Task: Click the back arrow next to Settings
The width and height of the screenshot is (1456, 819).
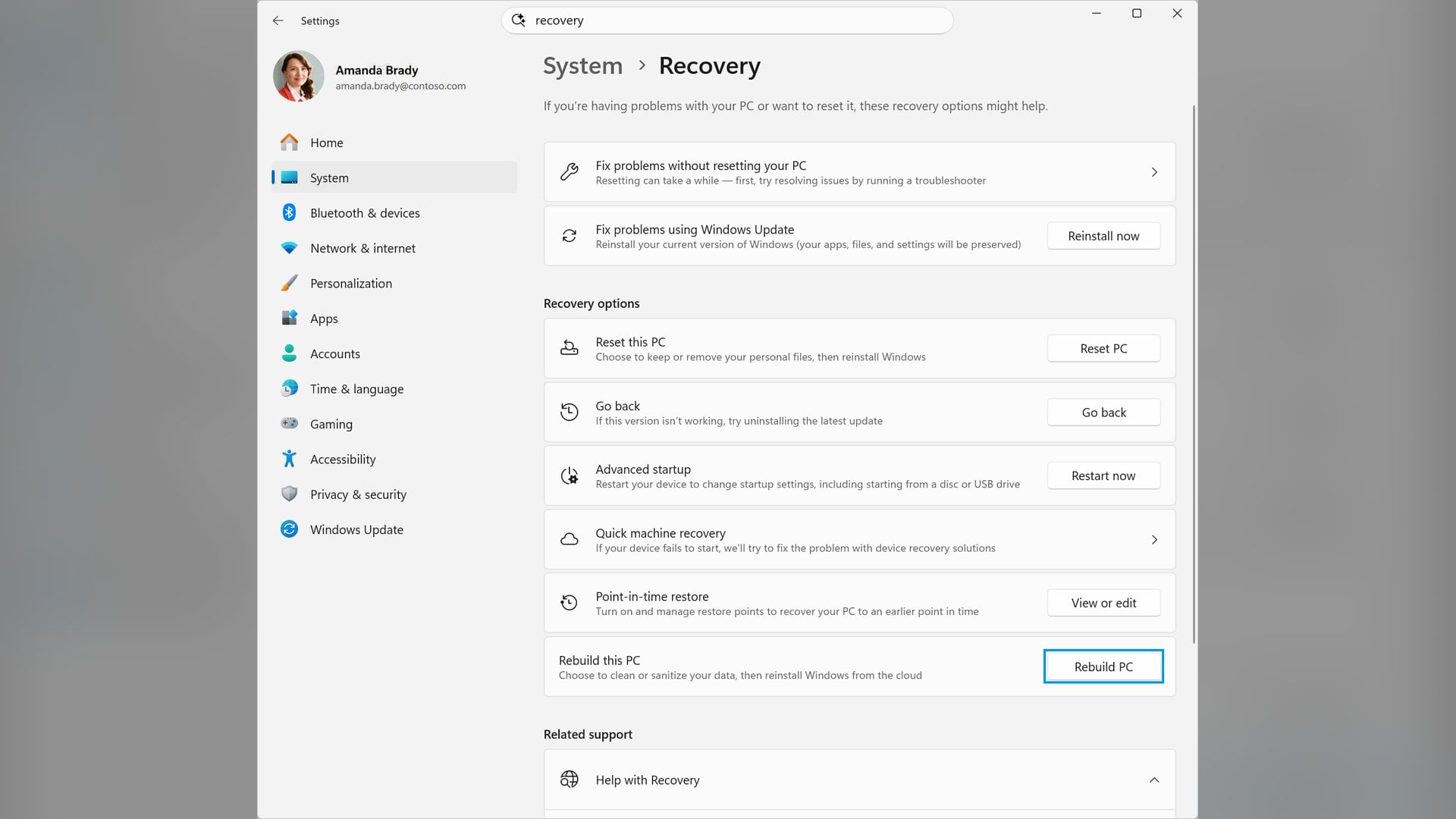Action: click(x=278, y=20)
